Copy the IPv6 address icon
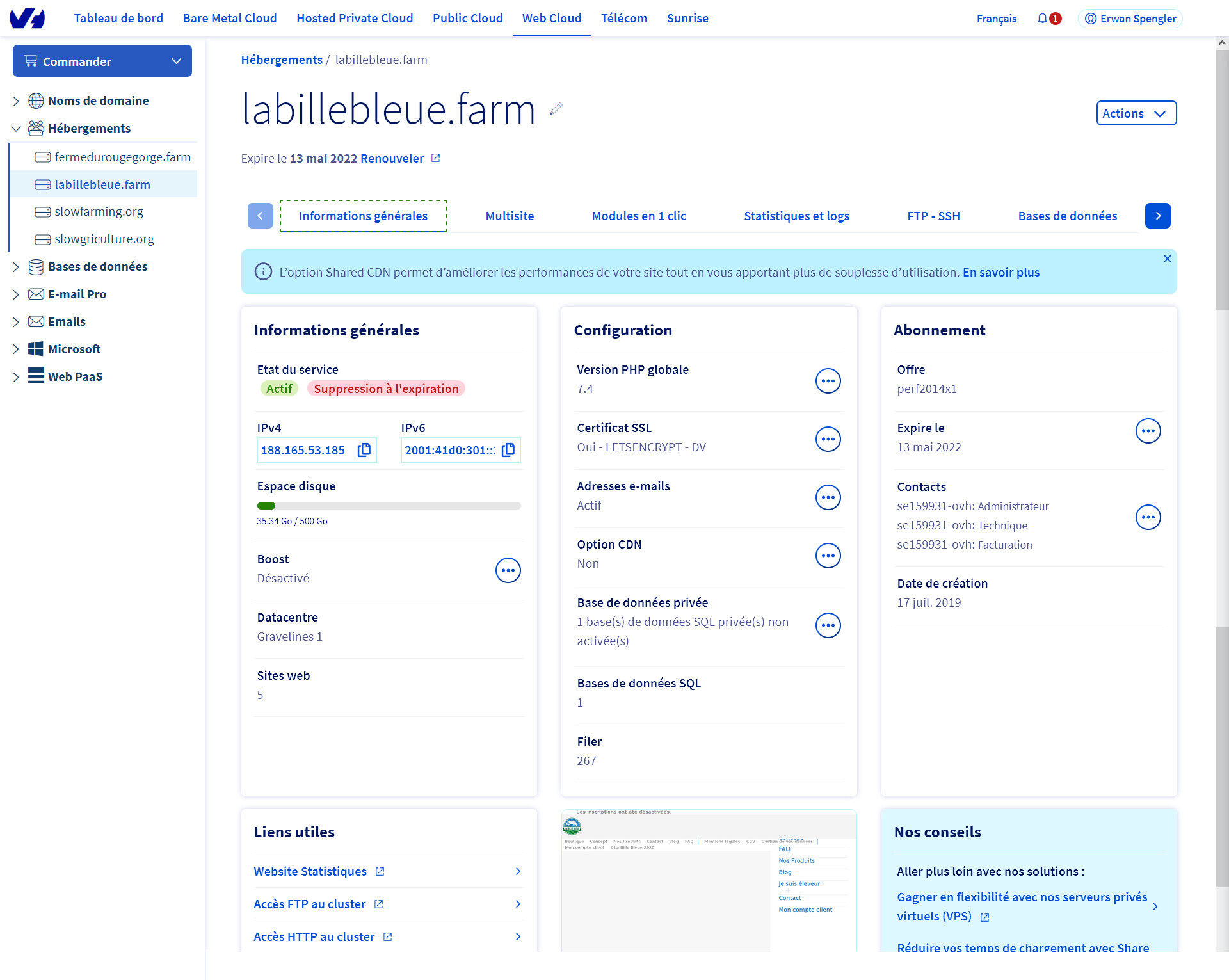The image size is (1229, 980). tap(508, 450)
